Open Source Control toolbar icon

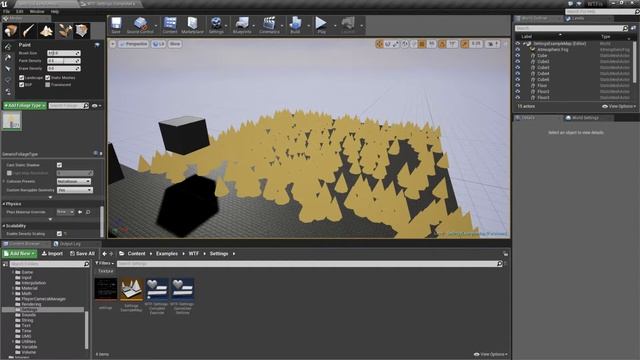coord(140,25)
